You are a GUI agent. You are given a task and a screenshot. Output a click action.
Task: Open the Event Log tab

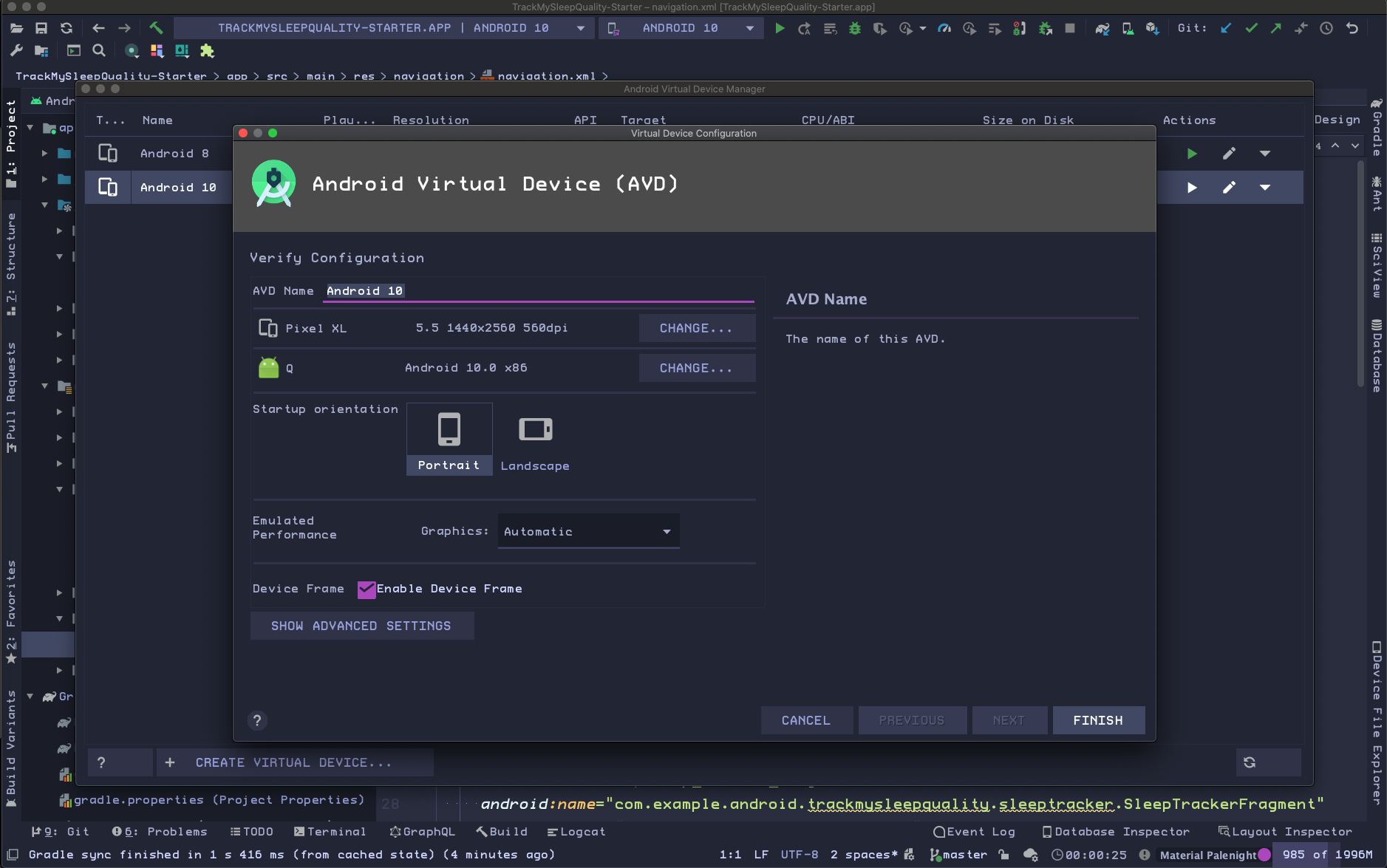coord(974,832)
